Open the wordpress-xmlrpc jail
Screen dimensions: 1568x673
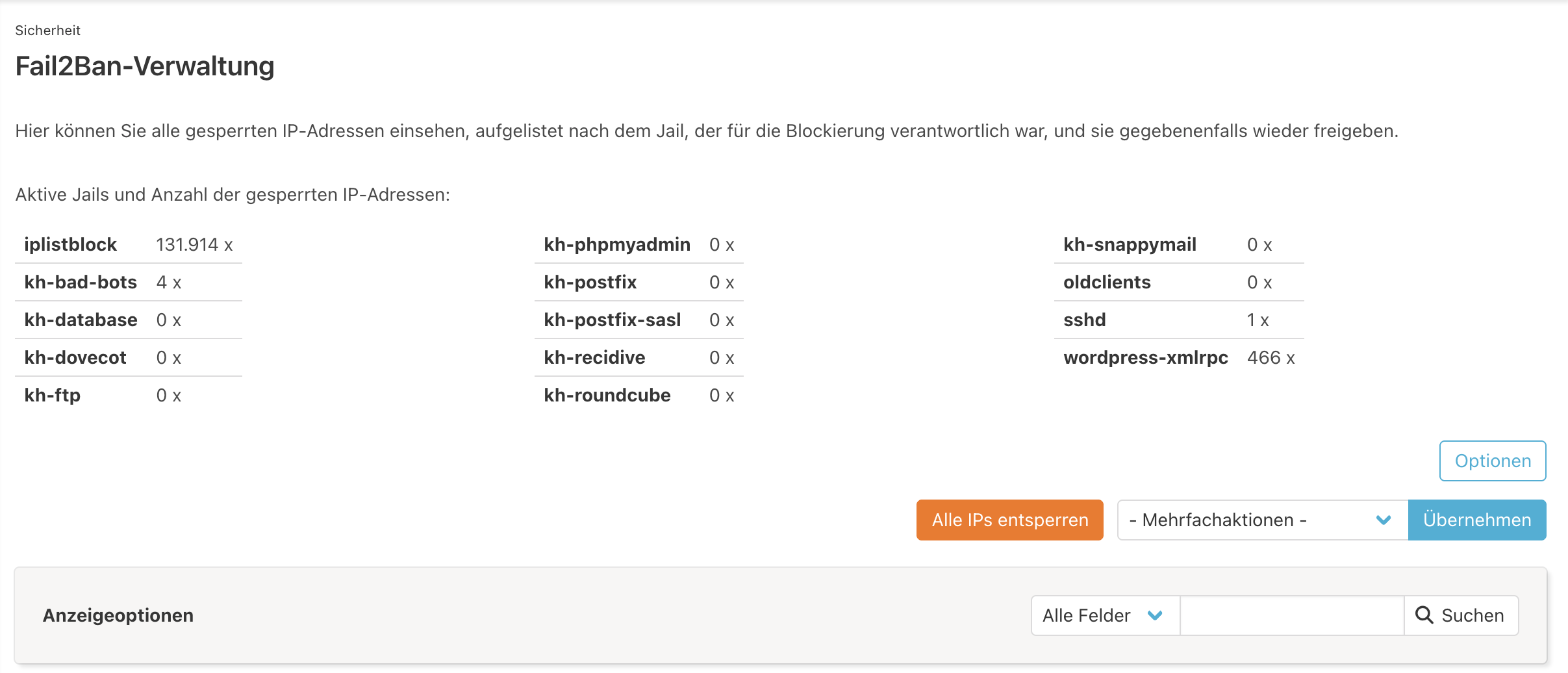click(1145, 357)
